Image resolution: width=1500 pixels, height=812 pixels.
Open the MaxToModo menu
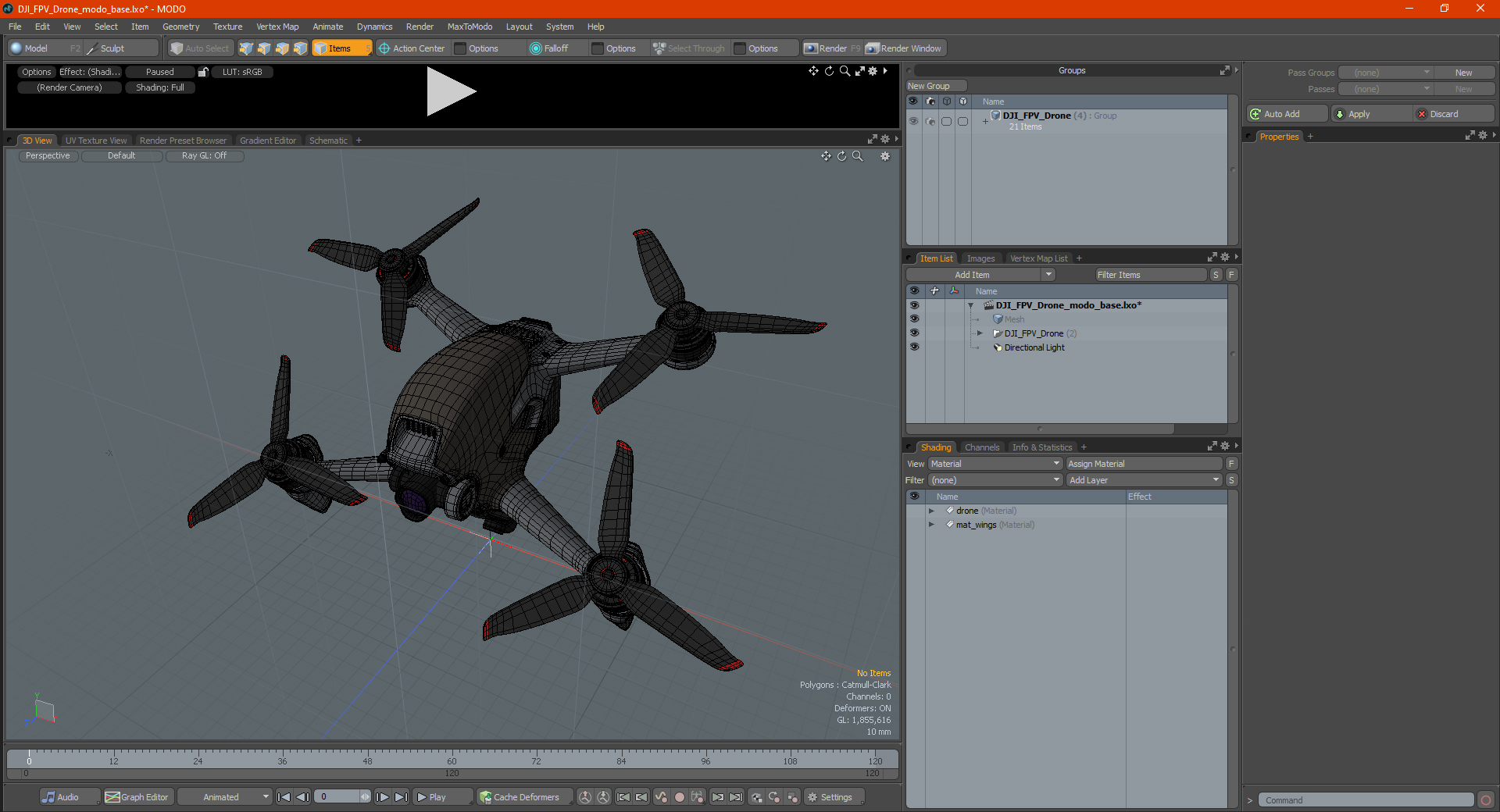point(470,27)
